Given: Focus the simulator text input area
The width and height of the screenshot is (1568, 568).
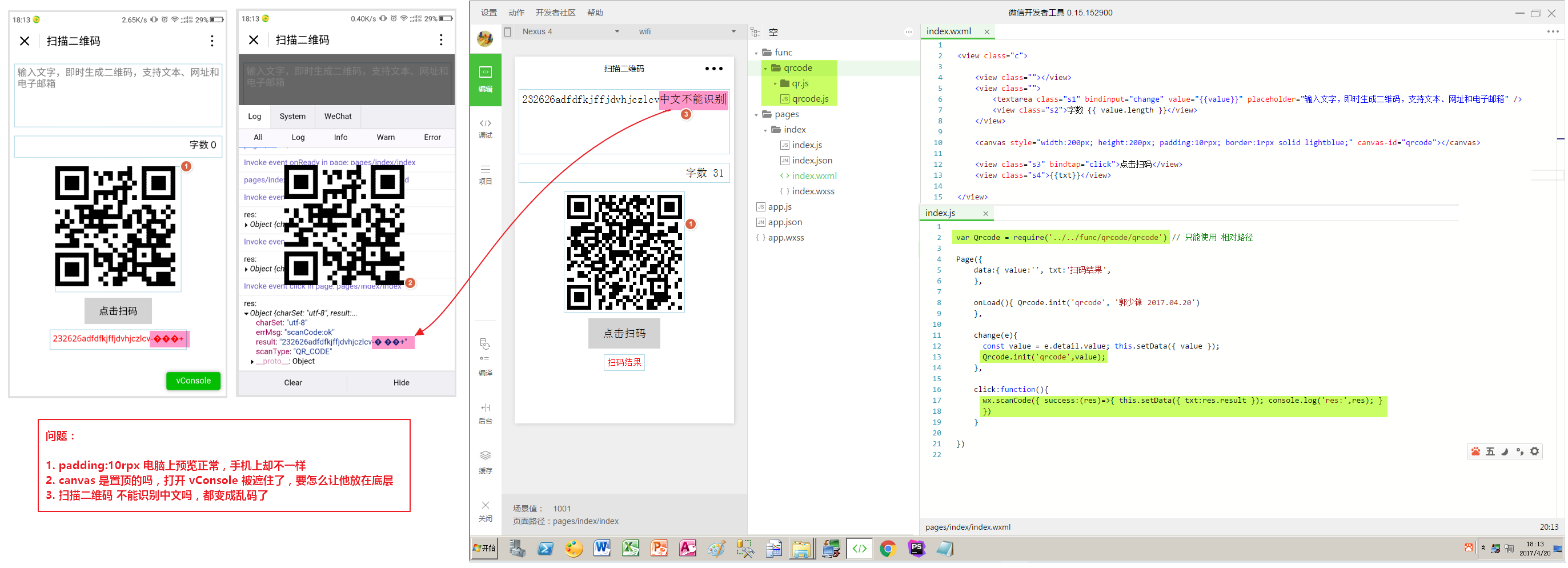Looking at the screenshot, I should 624,122.
